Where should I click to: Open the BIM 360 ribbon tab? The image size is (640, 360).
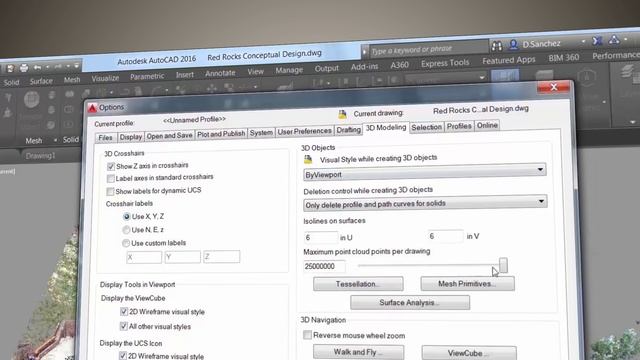tap(564, 58)
